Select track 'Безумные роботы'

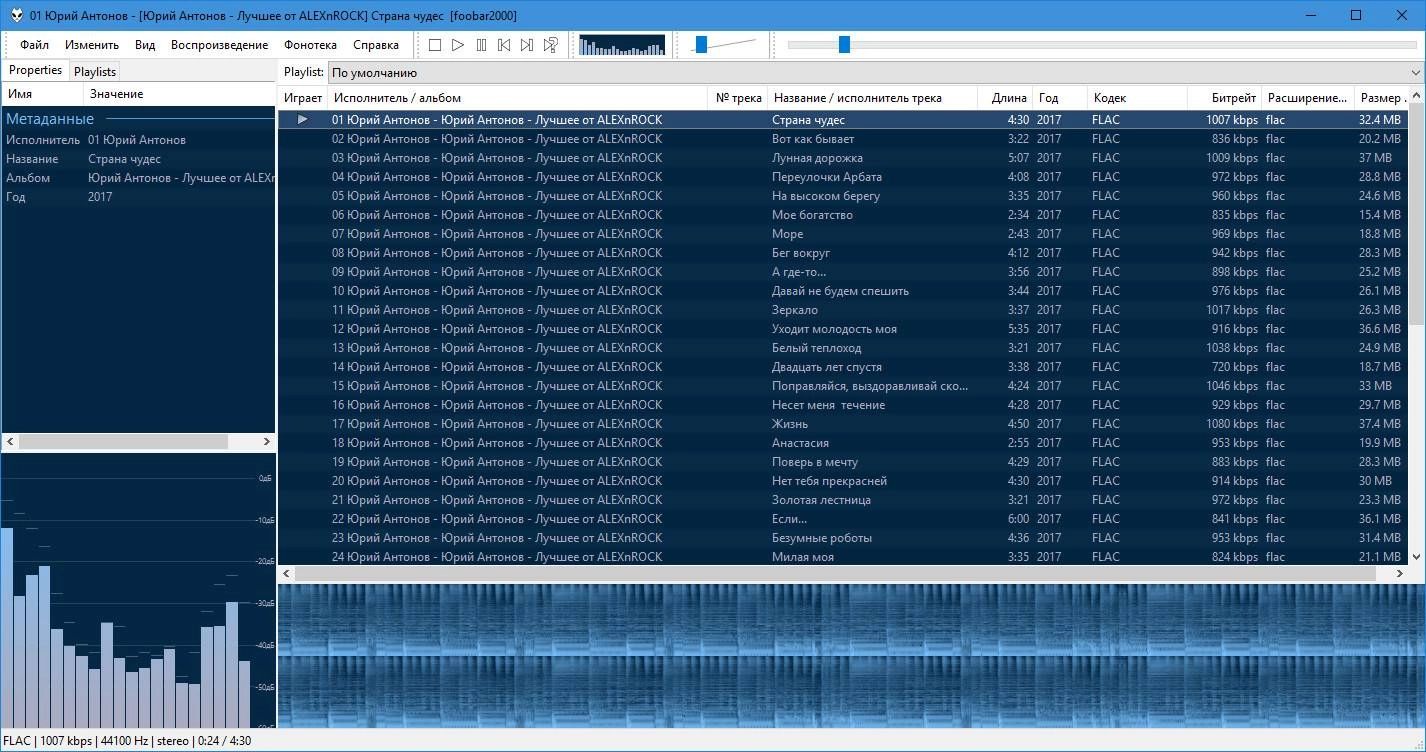tap(843, 538)
